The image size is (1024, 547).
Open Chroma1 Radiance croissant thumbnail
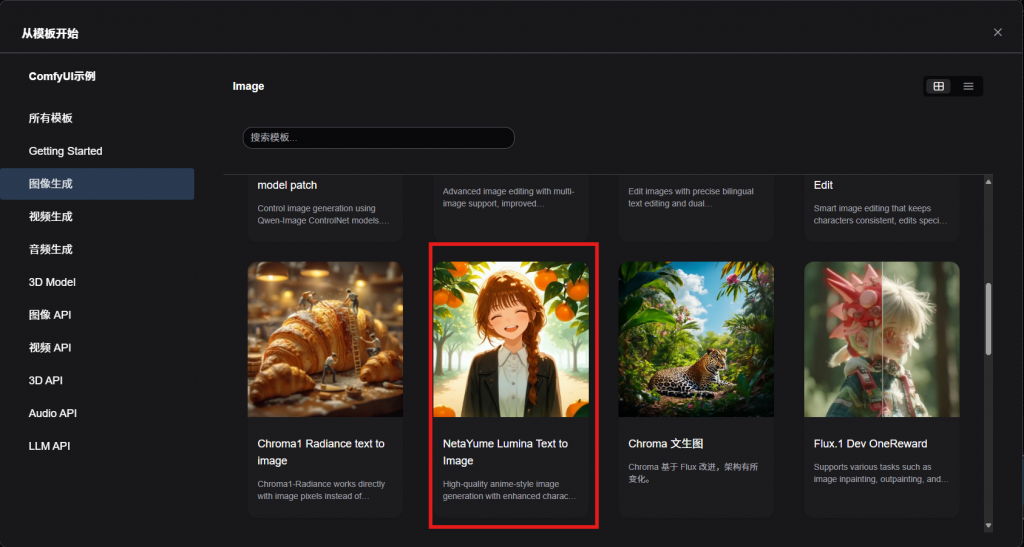click(325, 339)
